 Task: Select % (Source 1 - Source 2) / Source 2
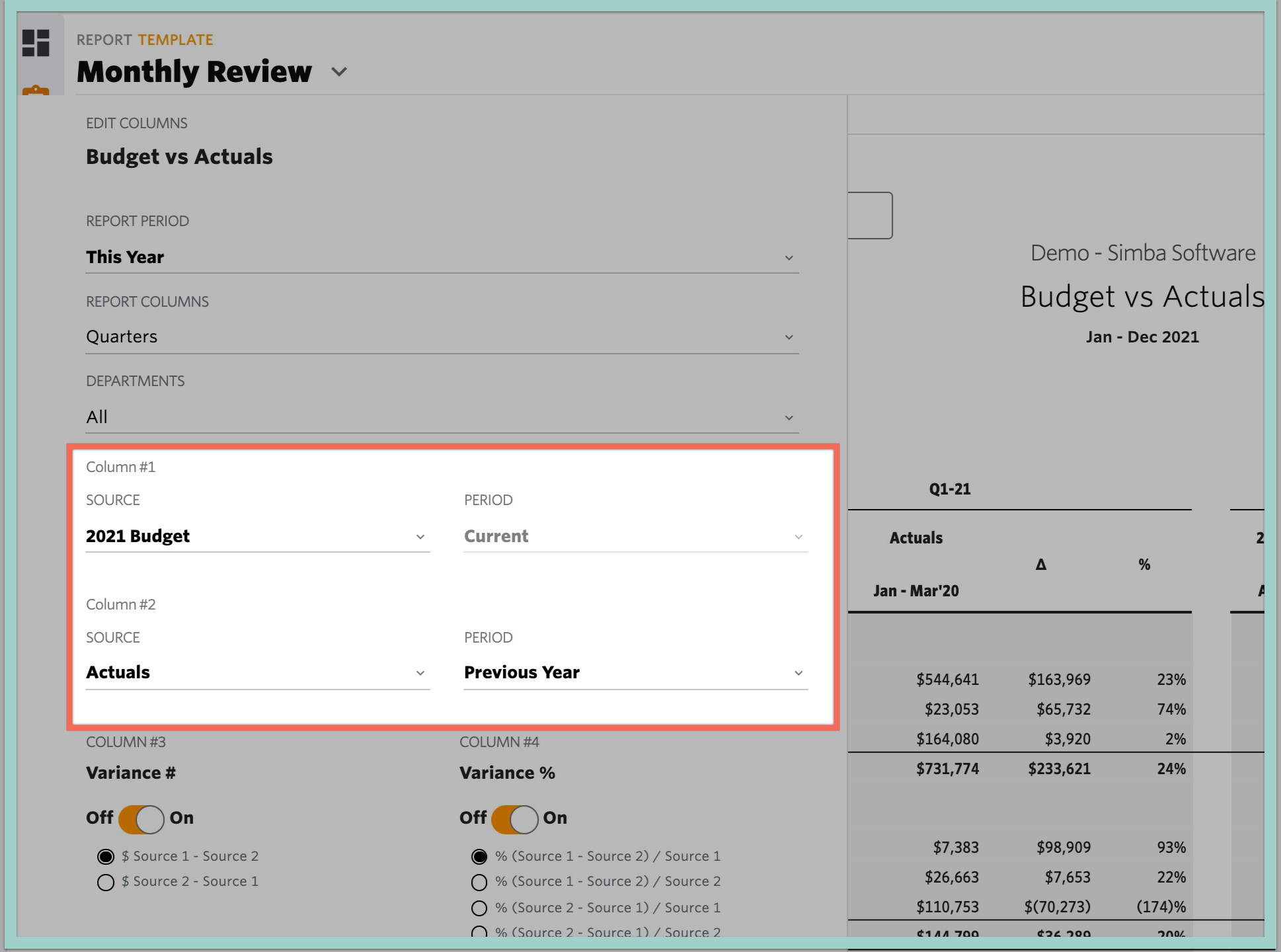coord(479,883)
